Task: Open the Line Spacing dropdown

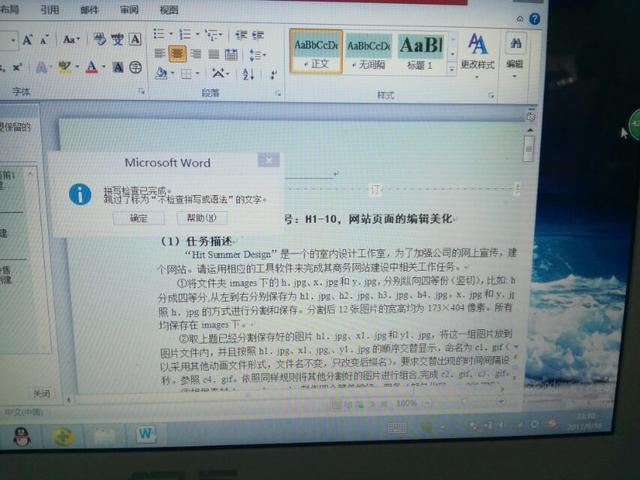Action: pyautogui.click(x=258, y=55)
